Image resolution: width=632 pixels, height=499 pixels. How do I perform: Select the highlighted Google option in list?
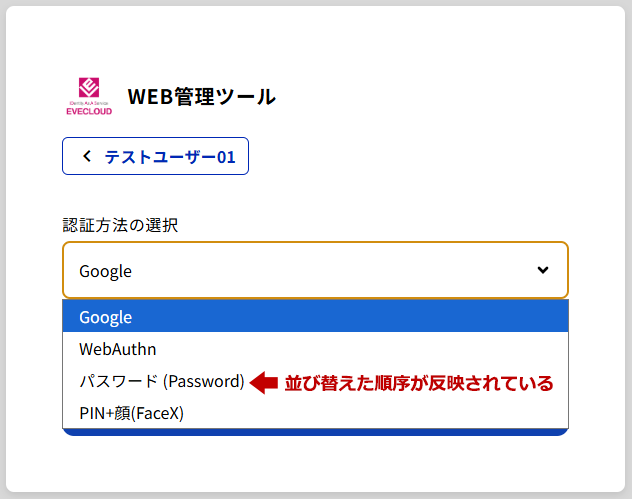pos(106,317)
